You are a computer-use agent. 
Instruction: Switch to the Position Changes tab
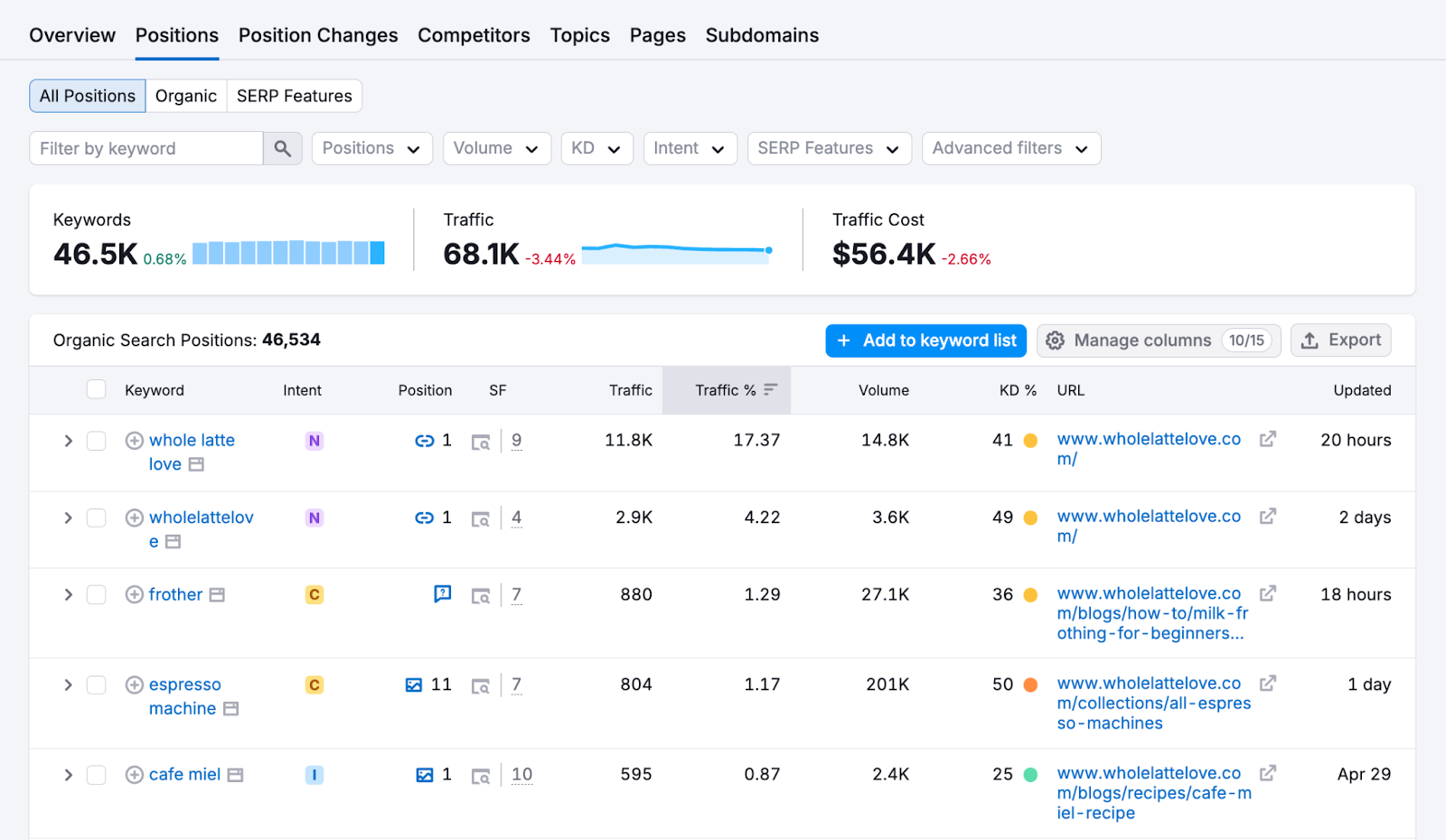pyautogui.click(x=318, y=35)
